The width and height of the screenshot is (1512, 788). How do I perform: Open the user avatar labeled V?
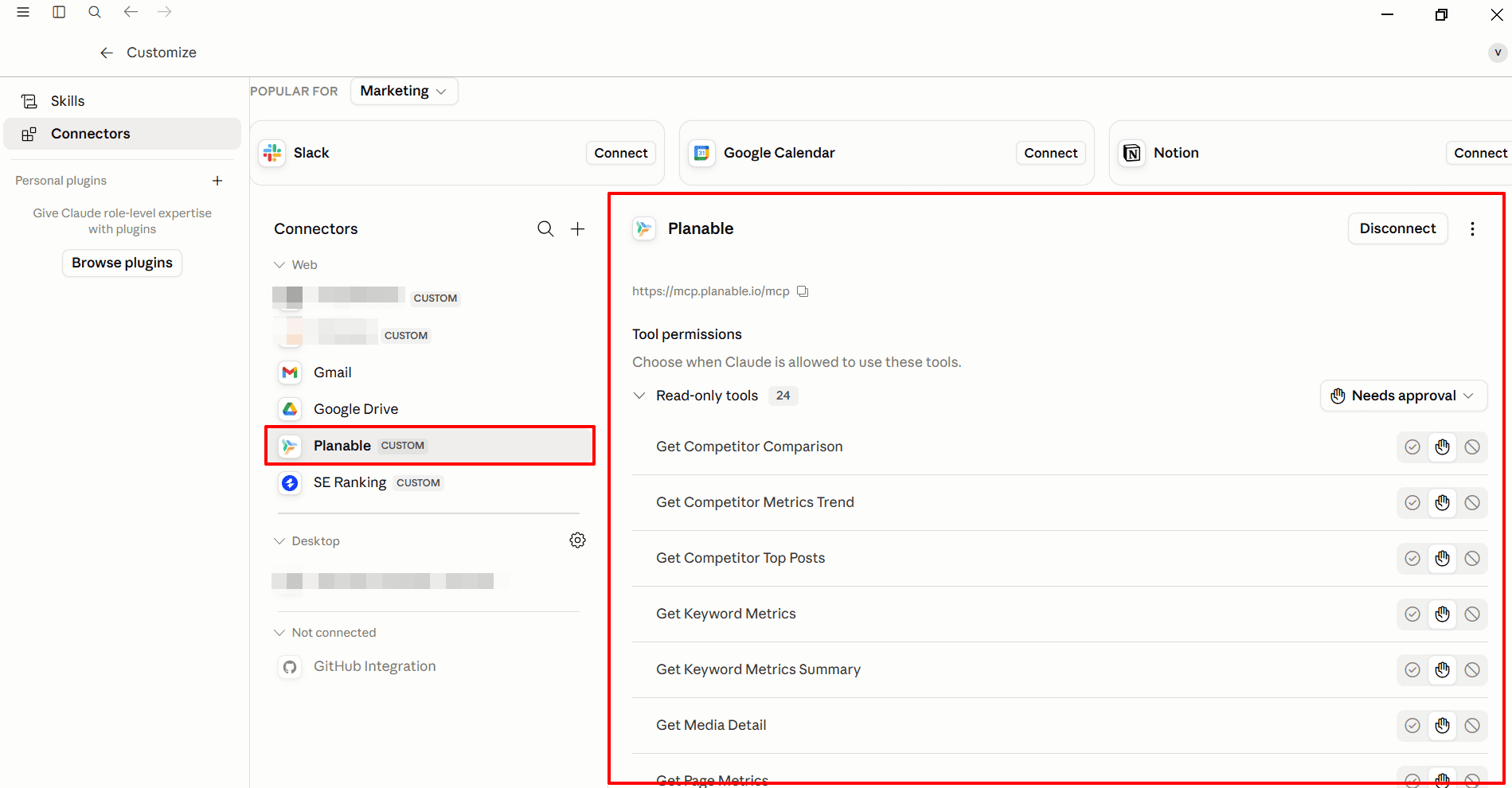pyautogui.click(x=1497, y=53)
